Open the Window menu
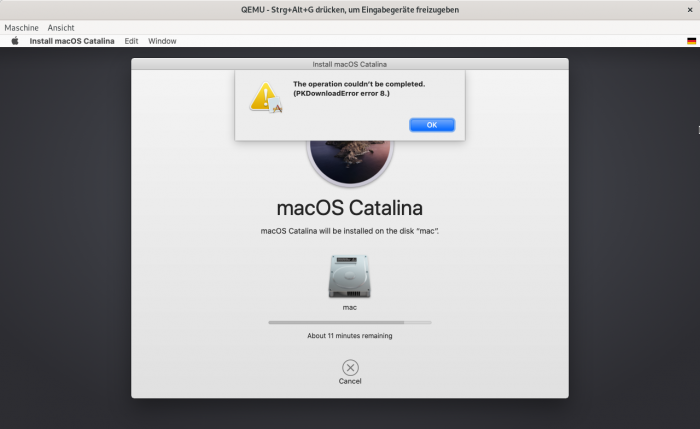Image resolution: width=700 pixels, height=429 pixels. point(162,41)
